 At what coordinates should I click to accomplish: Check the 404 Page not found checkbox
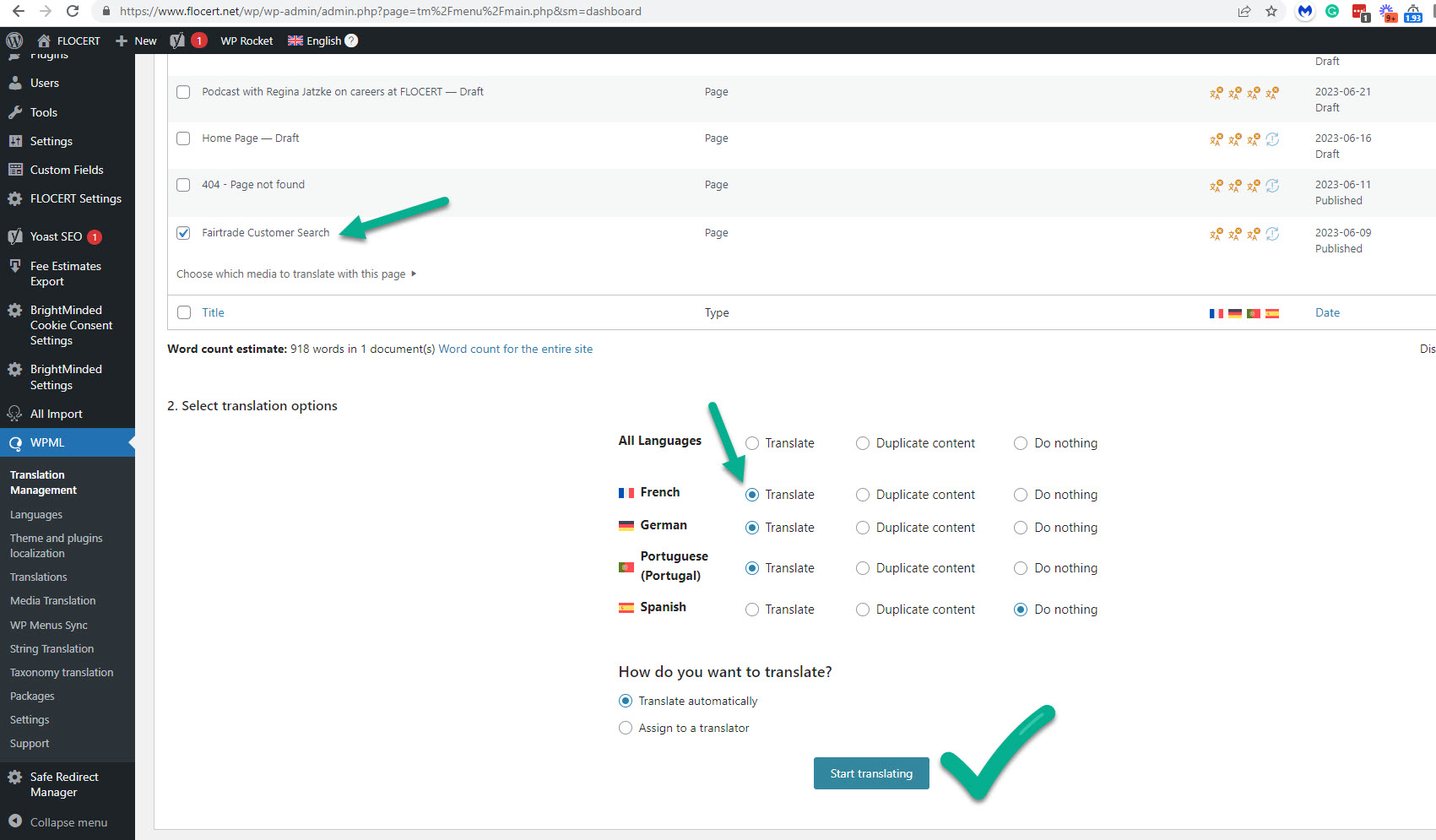(183, 185)
